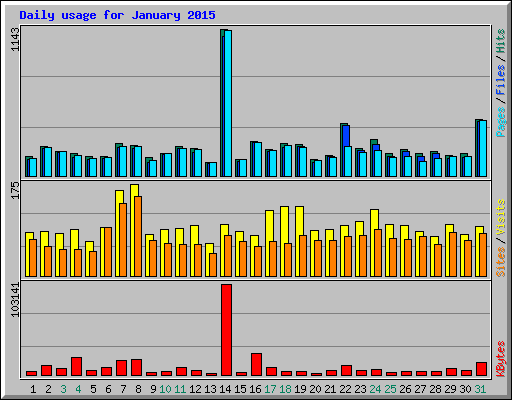Select day label 7 on the axis
The image size is (512, 400).
tap(123, 389)
